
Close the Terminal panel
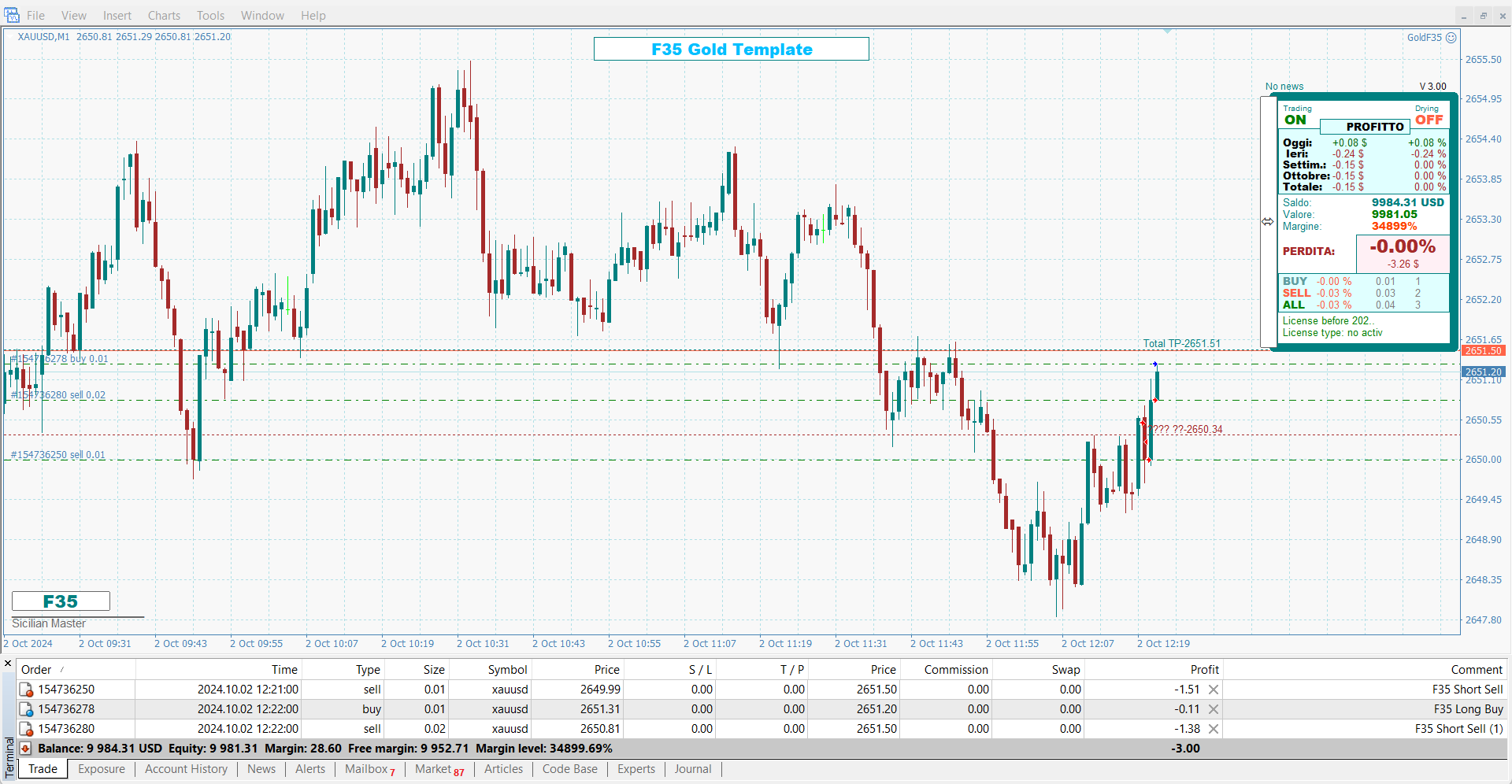click(8, 664)
